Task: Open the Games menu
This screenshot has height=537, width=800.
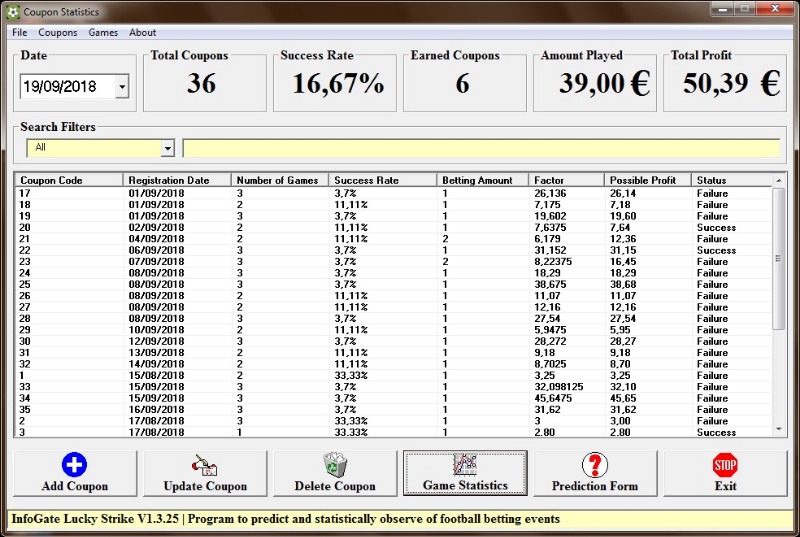Action: pos(103,32)
